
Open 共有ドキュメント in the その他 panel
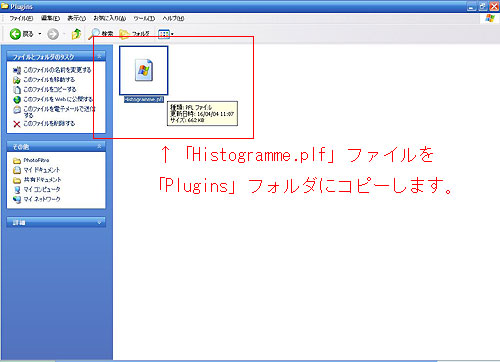42,180
